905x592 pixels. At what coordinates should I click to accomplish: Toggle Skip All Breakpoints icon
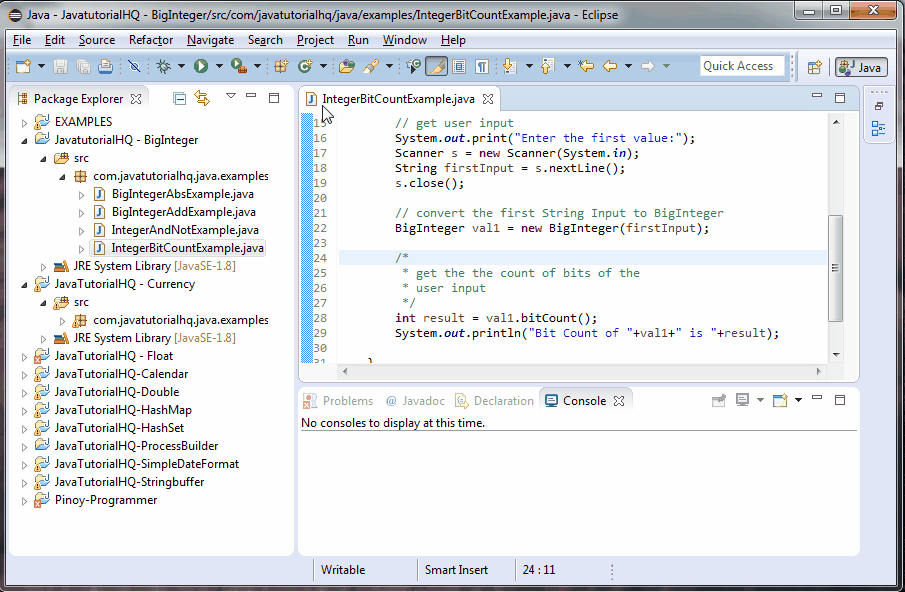134,66
